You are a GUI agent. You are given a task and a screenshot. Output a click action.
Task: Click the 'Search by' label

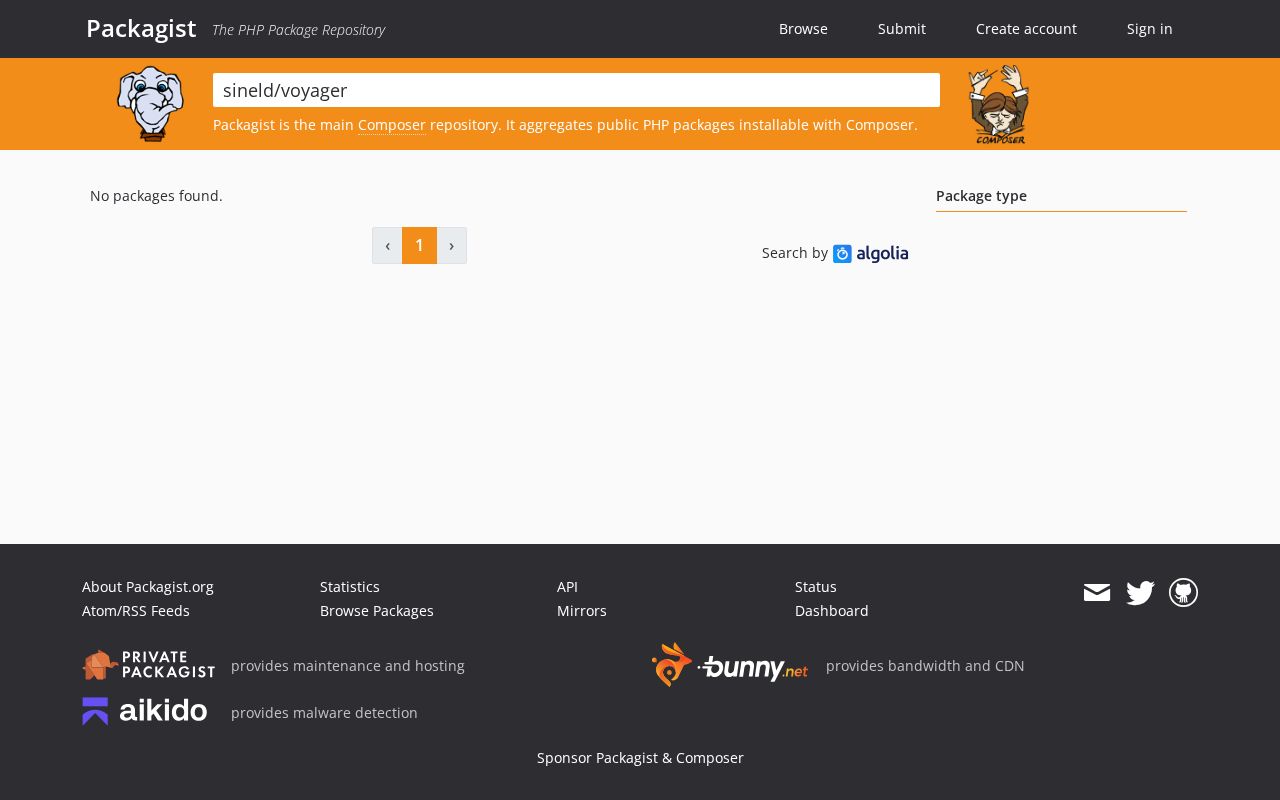click(795, 253)
